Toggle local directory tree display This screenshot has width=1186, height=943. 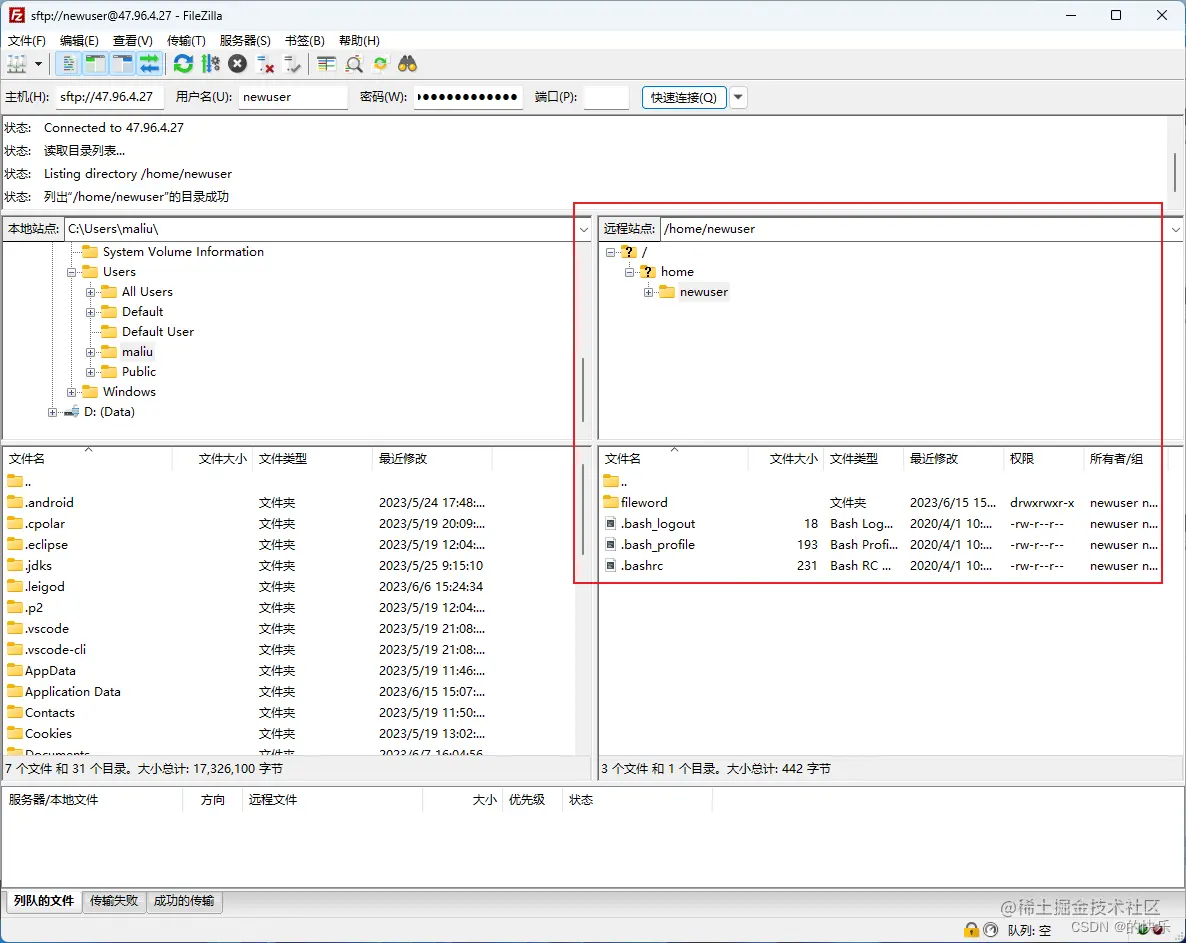pyautogui.click(x=95, y=64)
